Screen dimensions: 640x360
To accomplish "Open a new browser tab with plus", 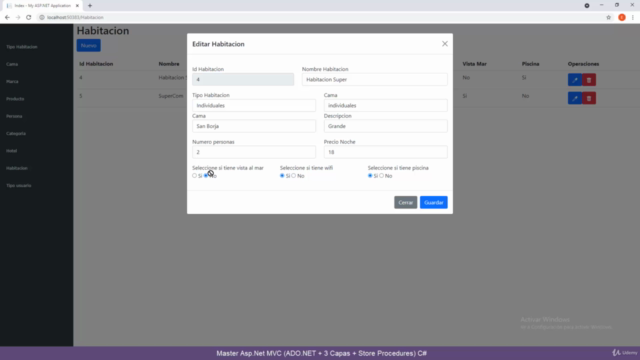I will tap(90, 6).
